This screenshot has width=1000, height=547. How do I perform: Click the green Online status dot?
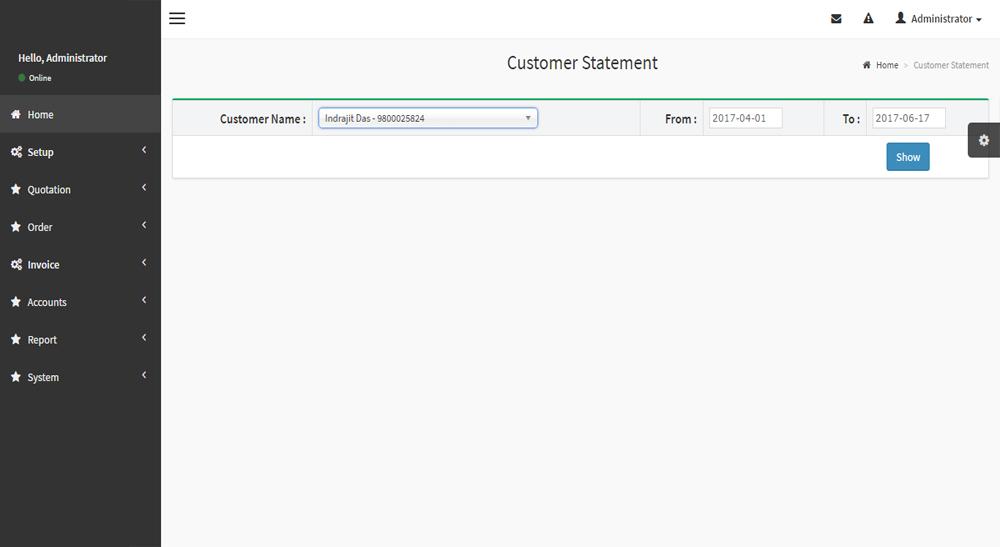[22, 78]
